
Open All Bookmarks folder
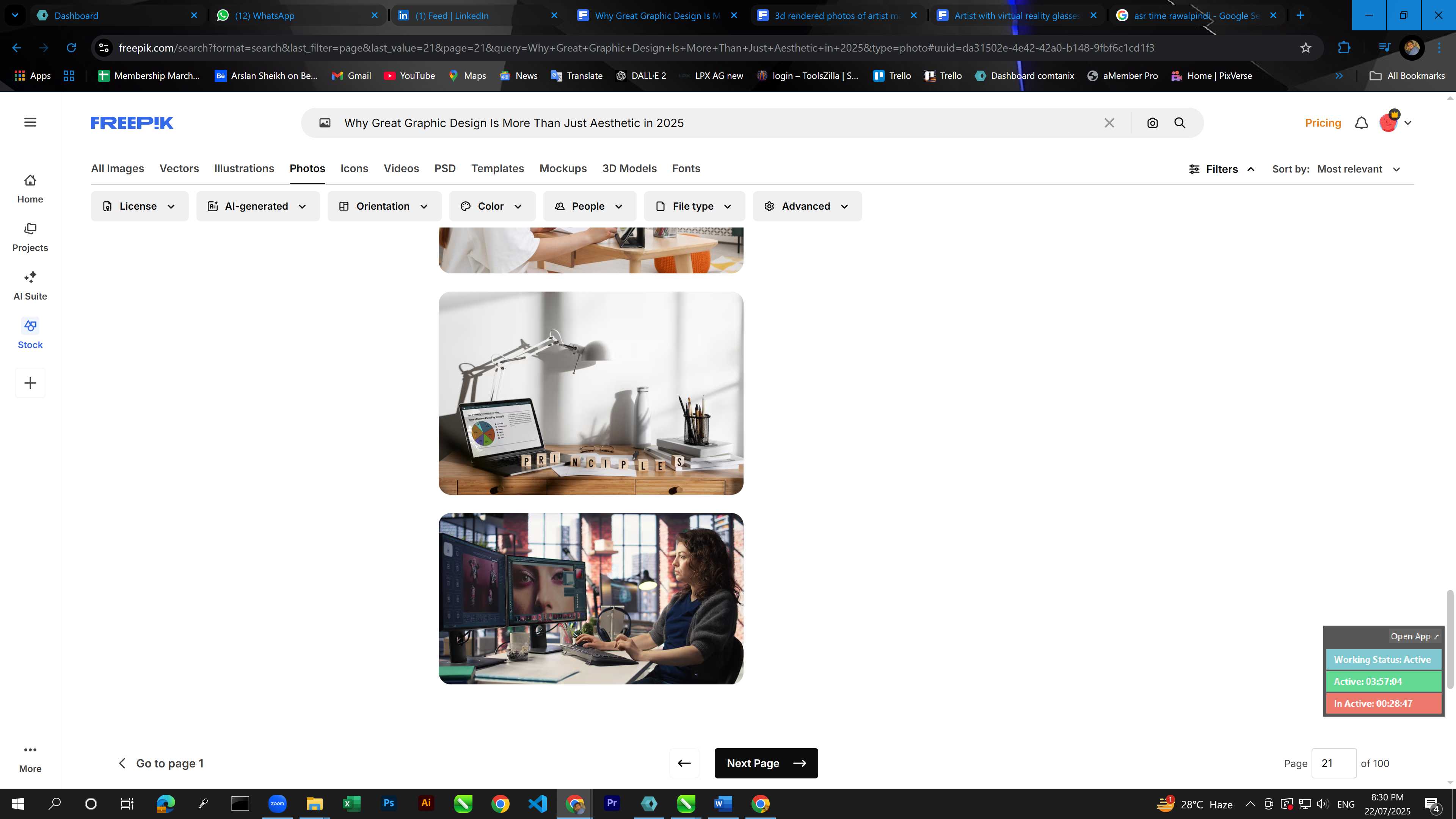(1407, 76)
